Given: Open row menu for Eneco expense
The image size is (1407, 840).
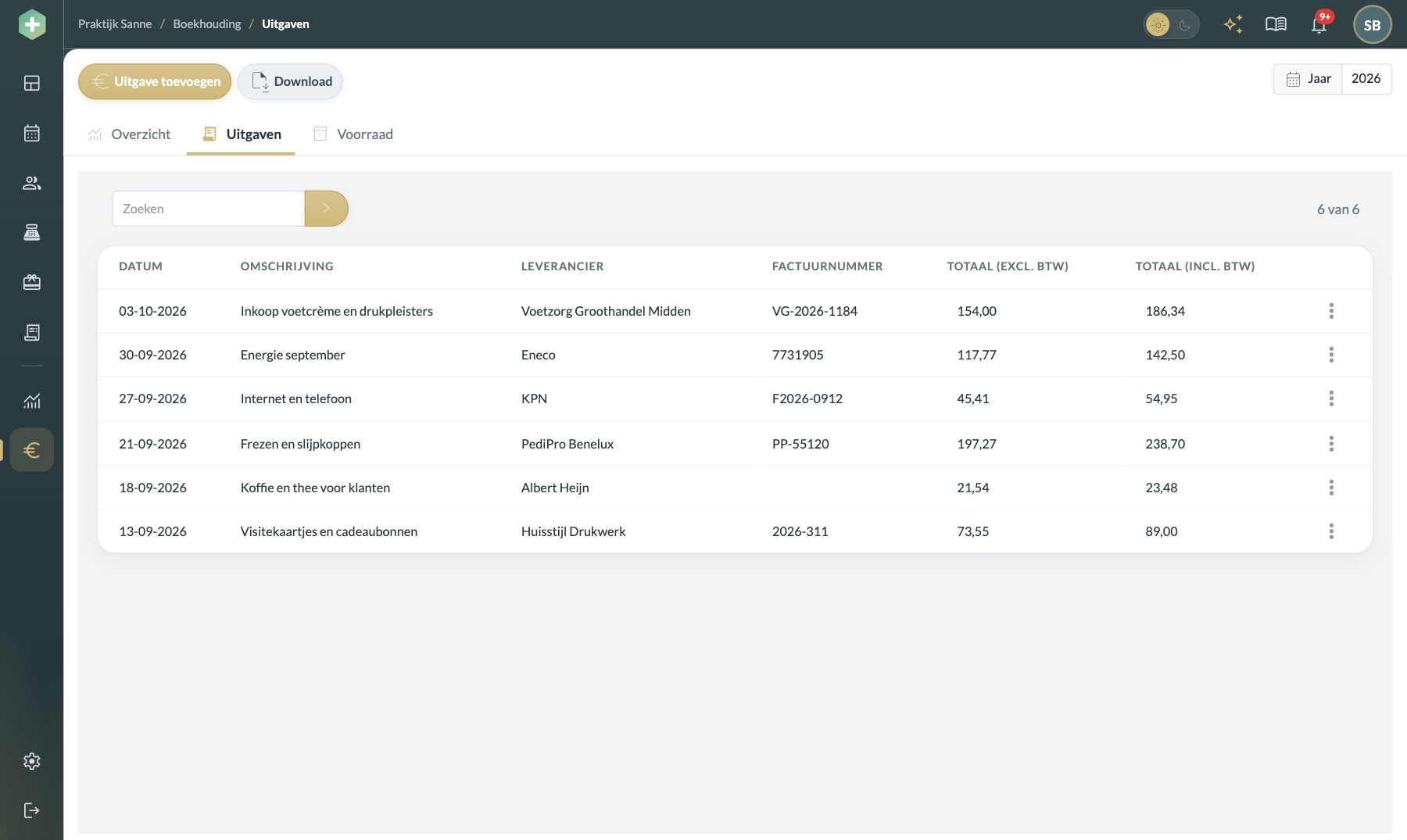Looking at the screenshot, I should click(1331, 355).
